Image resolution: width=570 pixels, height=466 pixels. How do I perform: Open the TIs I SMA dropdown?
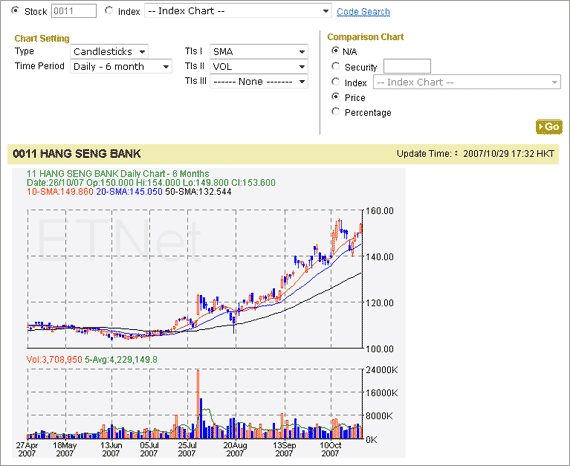tap(259, 52)
